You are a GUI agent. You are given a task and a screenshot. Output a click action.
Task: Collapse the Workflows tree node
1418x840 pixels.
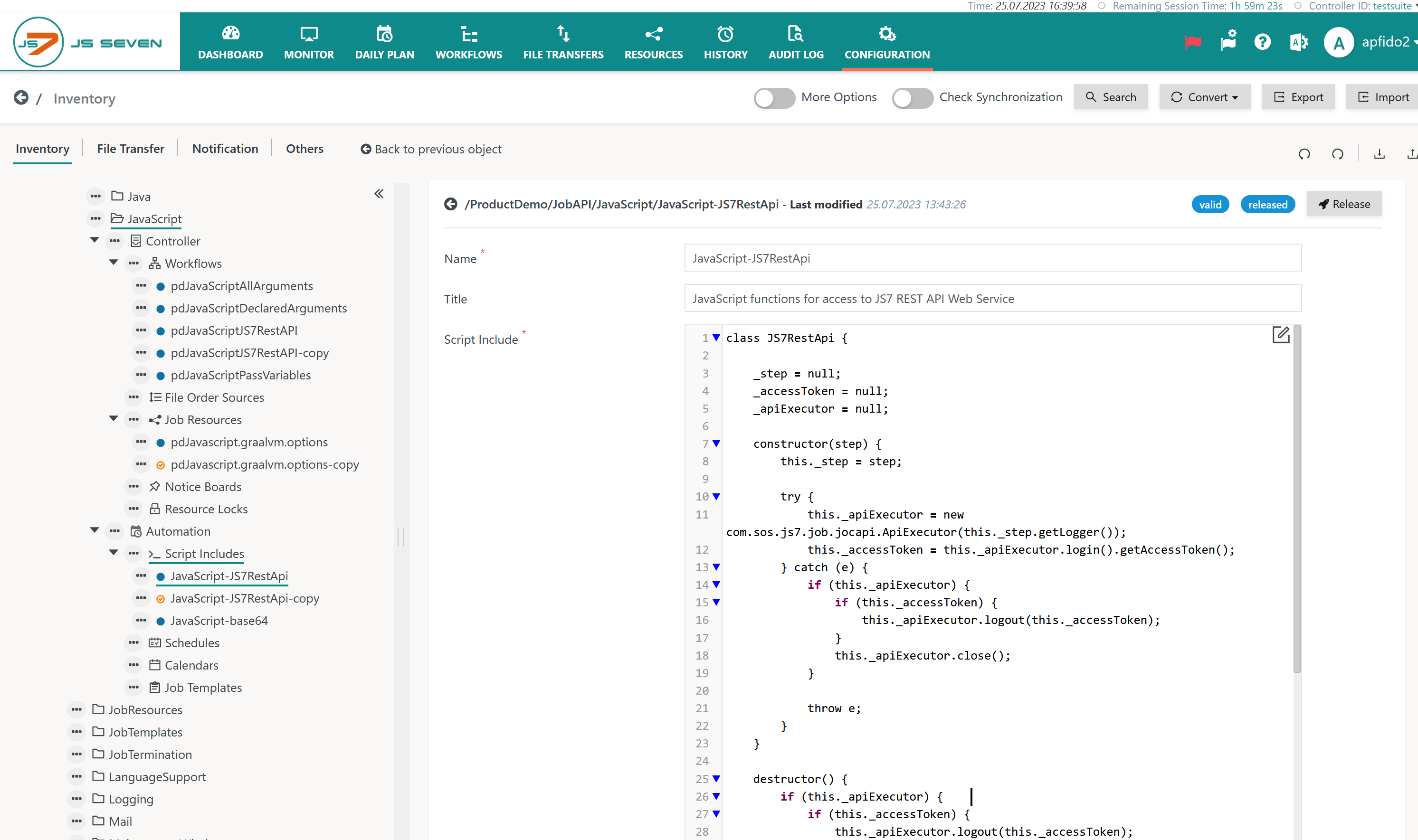(113, 263)
